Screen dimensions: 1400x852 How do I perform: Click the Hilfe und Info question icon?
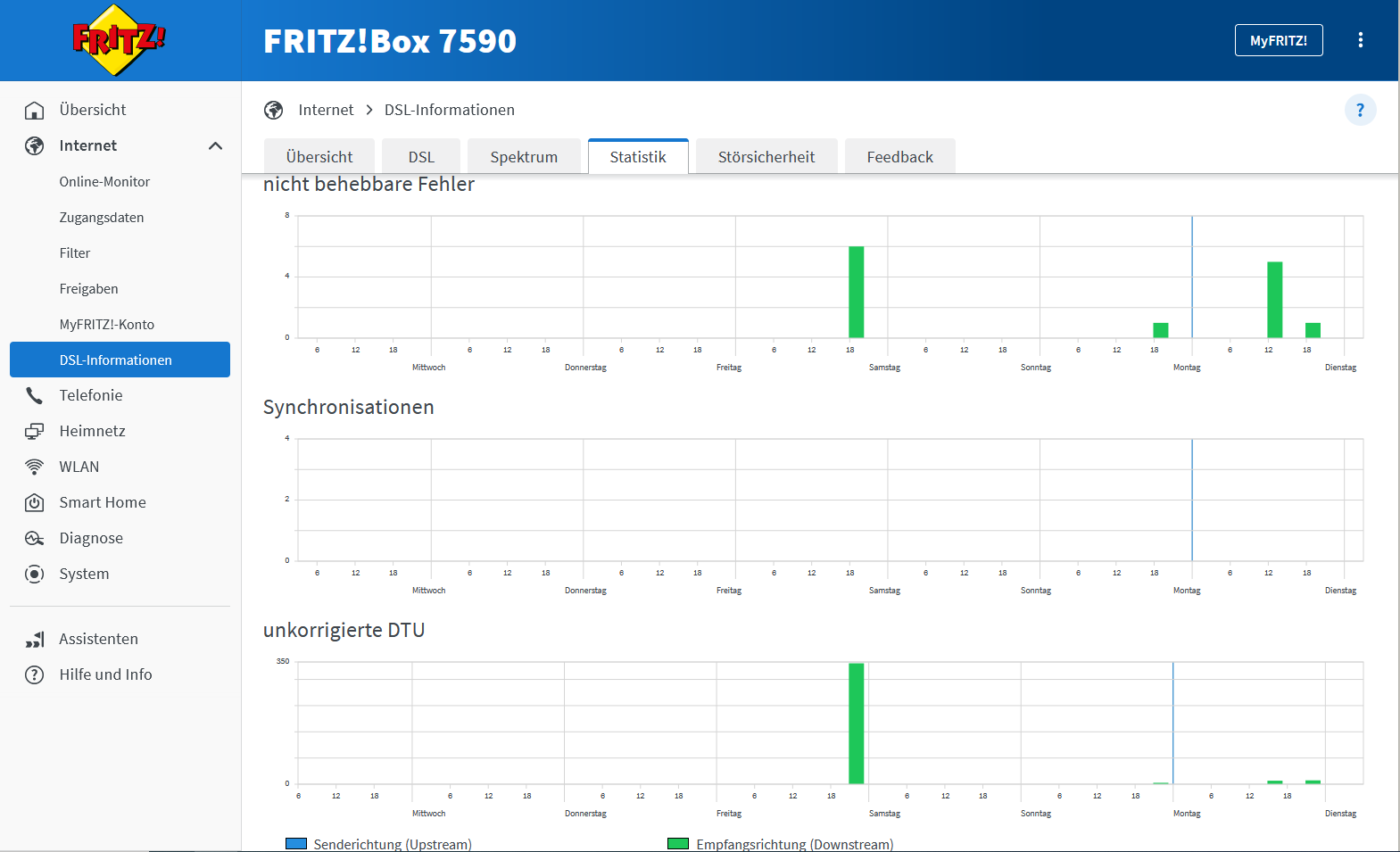point(34,674)
